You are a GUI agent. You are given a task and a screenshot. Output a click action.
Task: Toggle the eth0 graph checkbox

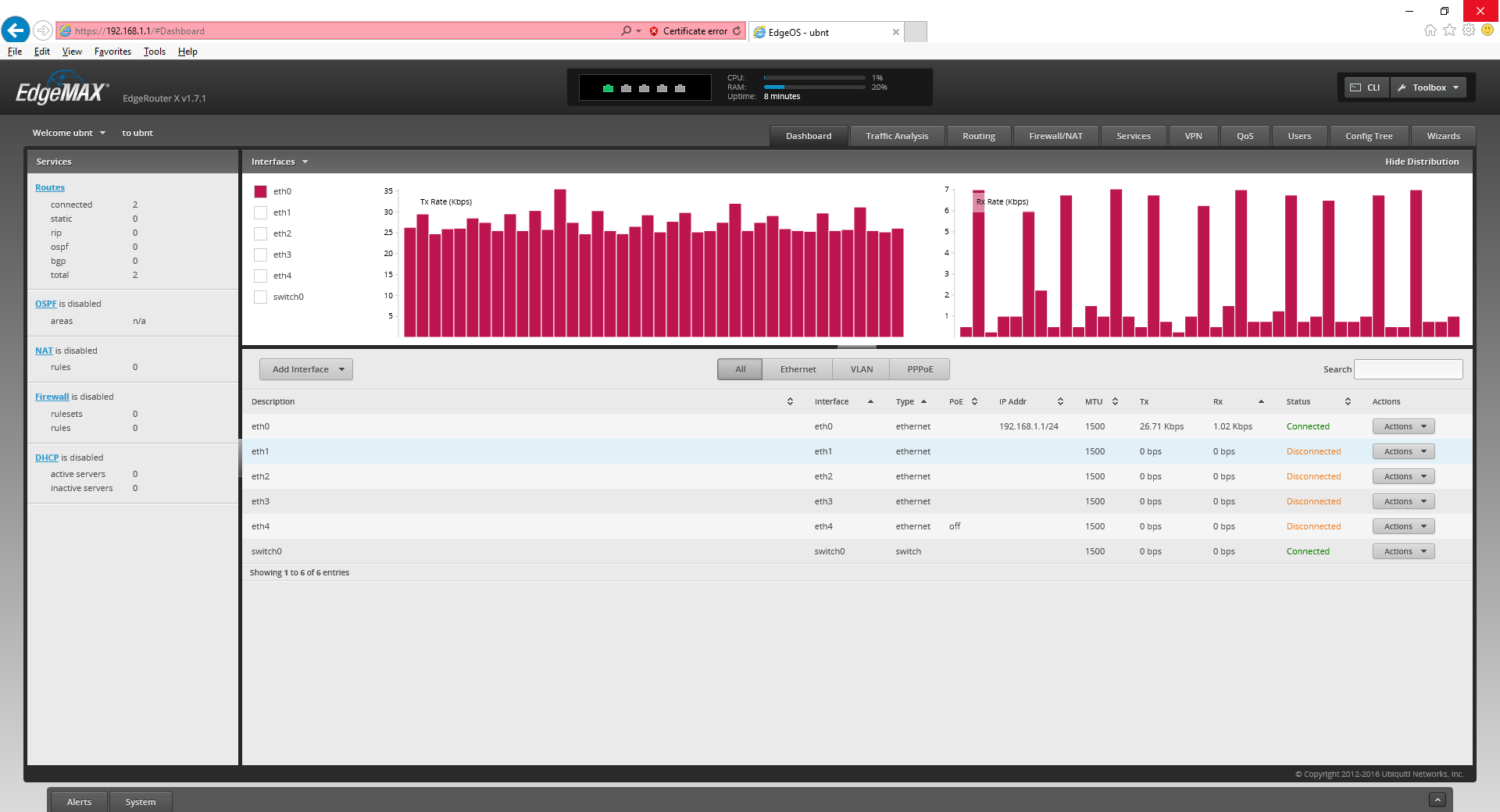click(261, 191)
